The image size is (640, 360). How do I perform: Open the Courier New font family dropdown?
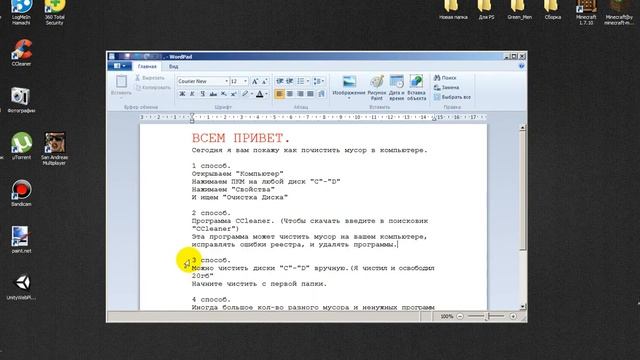[227, 81]
